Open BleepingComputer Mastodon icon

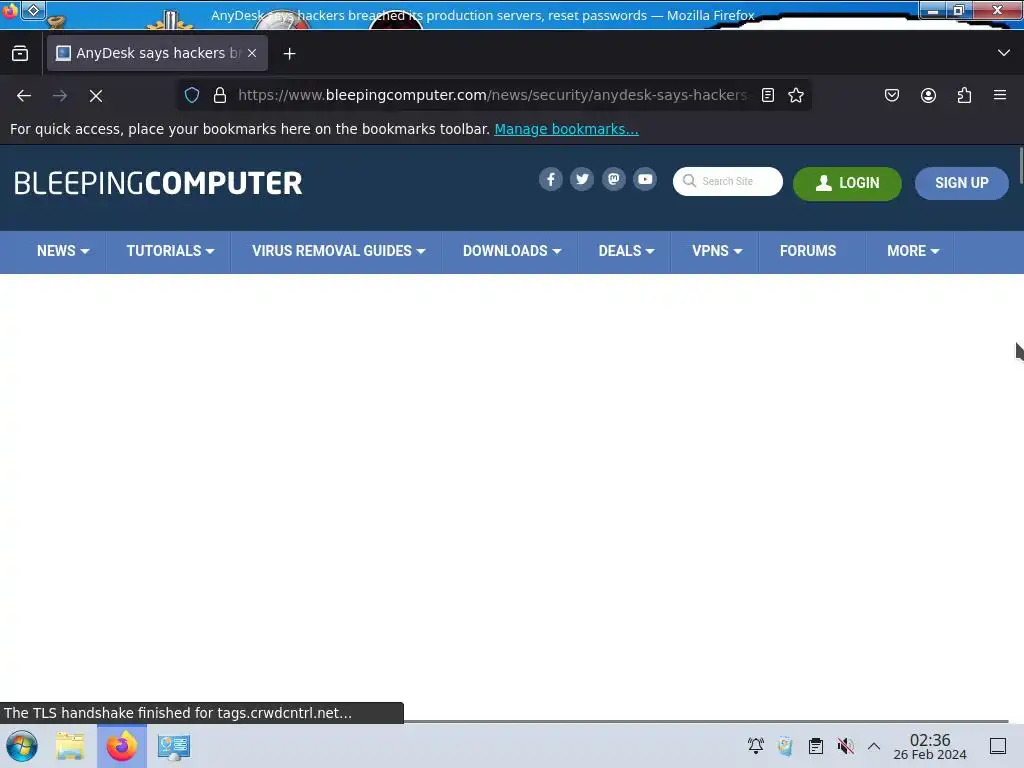coord(613,180)
